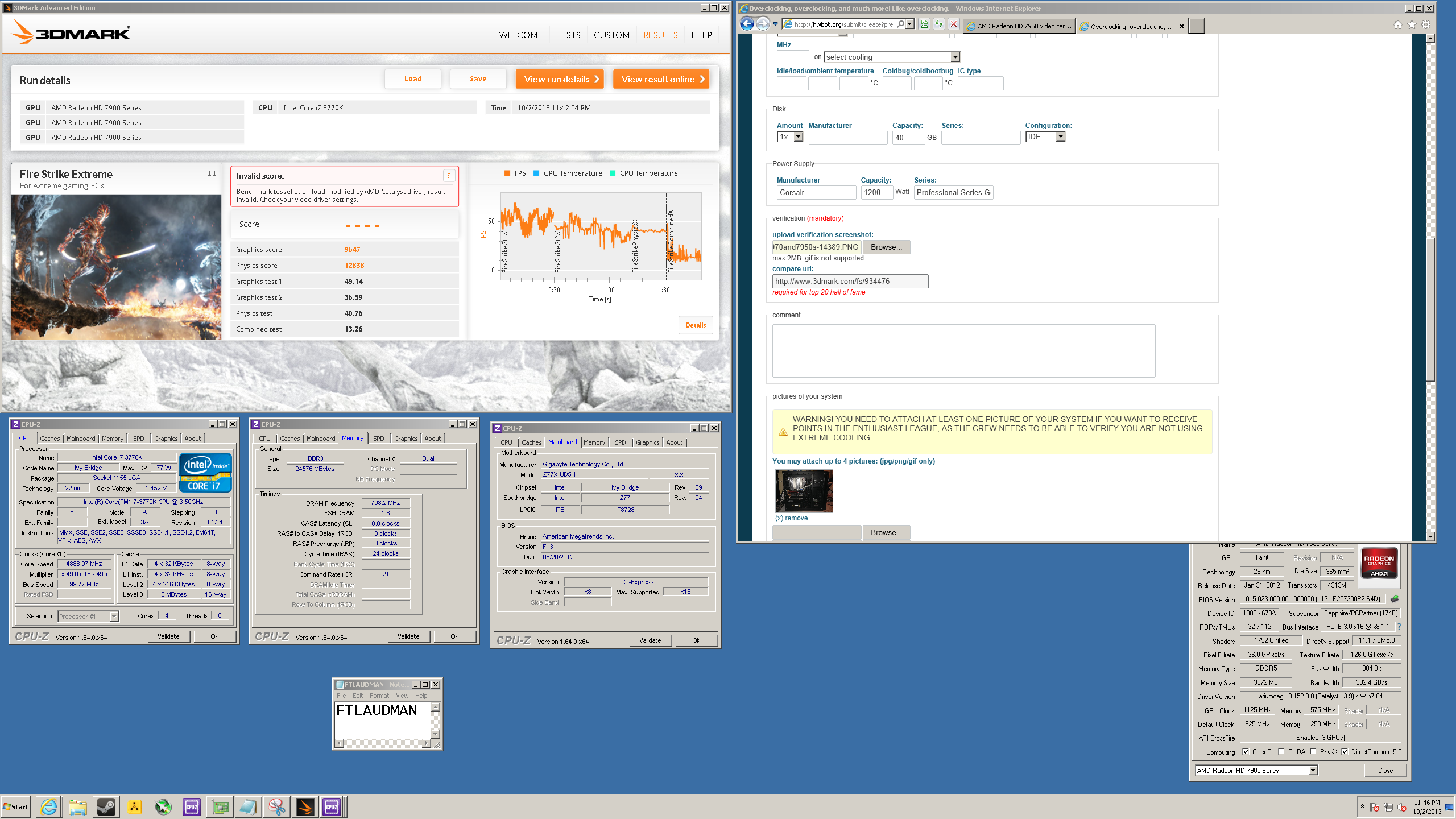Screen dimensions: 1456x819
Task: Click Notepad horizontal scrollbar right arrow
Action: [426, 743]
